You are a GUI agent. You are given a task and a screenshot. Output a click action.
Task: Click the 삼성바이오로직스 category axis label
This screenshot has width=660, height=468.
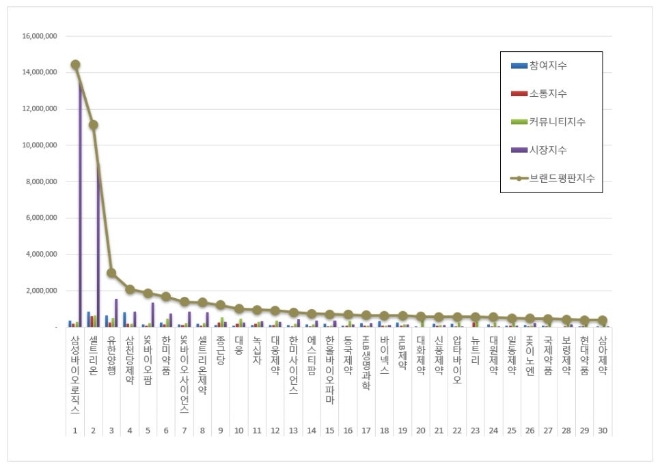pos(75,369)
